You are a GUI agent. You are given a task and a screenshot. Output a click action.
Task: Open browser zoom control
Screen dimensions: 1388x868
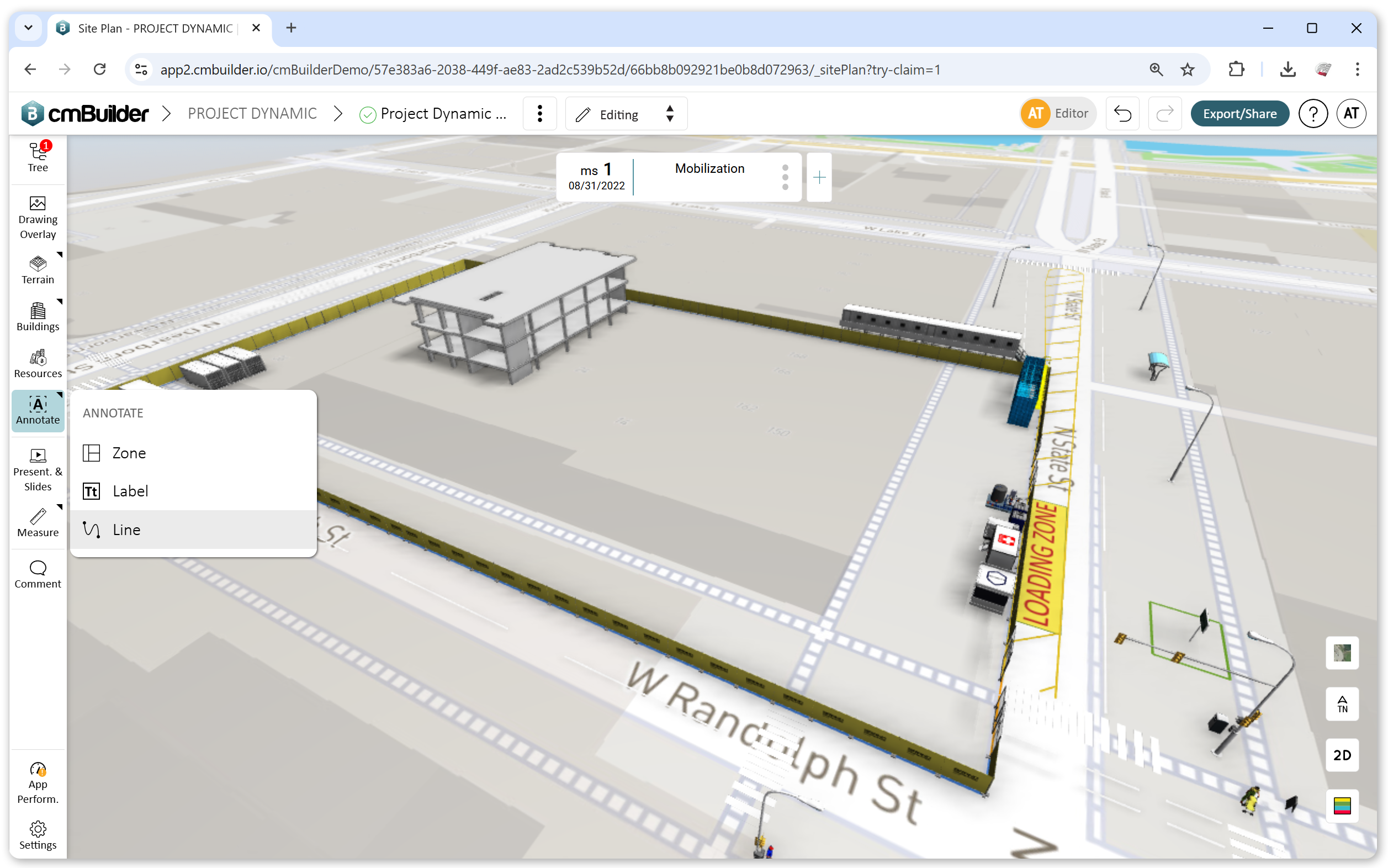click(1156, 70)
